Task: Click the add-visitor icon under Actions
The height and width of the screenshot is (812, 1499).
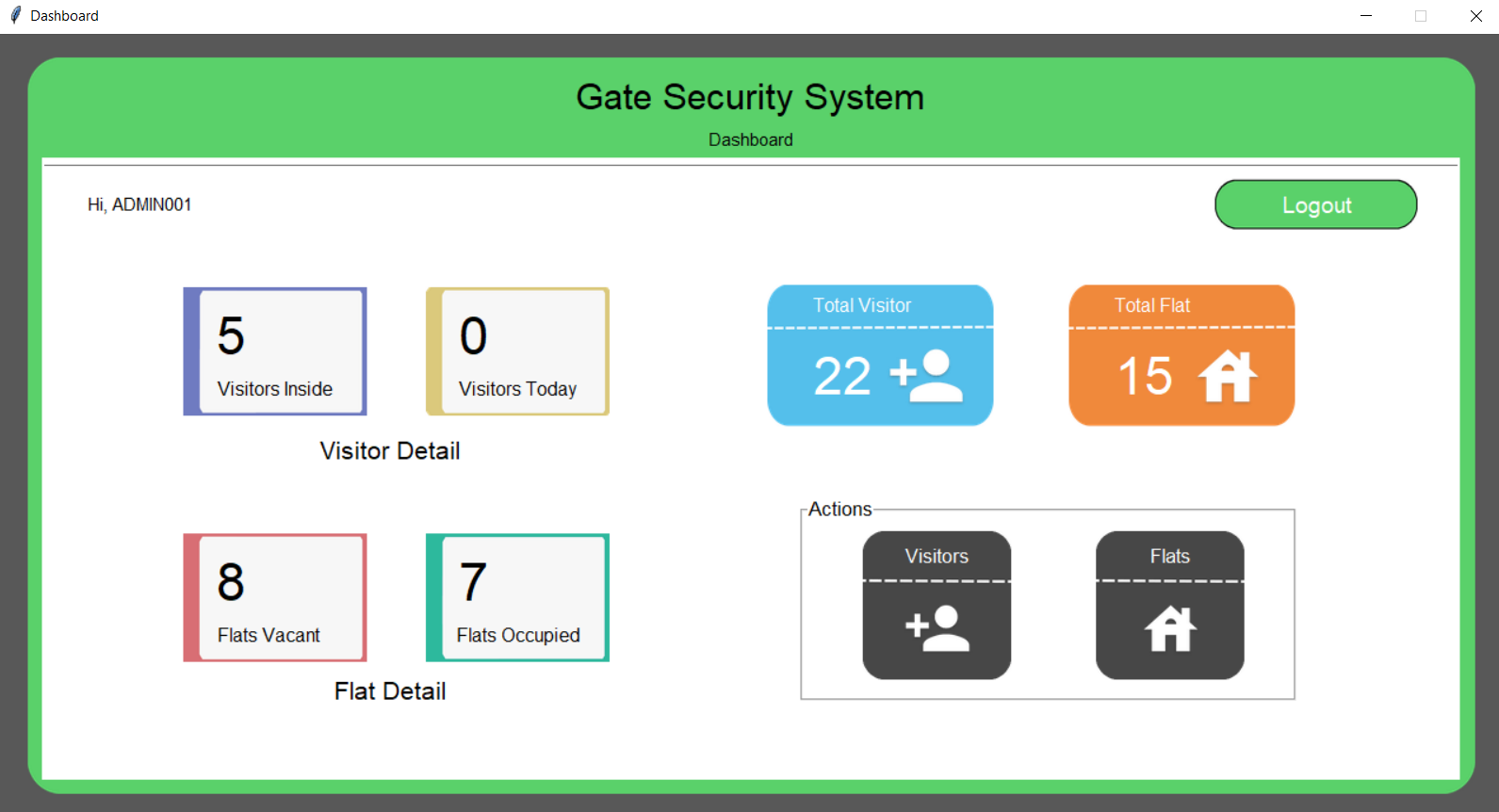Action: tap(937, 628)
